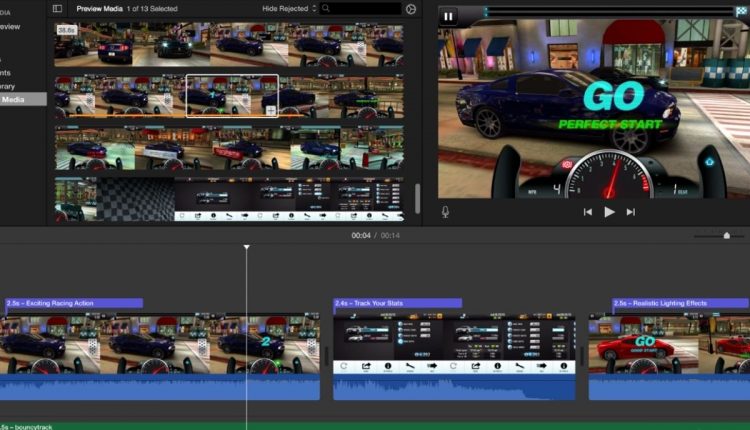Click the Play button under viewer
The image size is (750, 430).
[609, 212]
